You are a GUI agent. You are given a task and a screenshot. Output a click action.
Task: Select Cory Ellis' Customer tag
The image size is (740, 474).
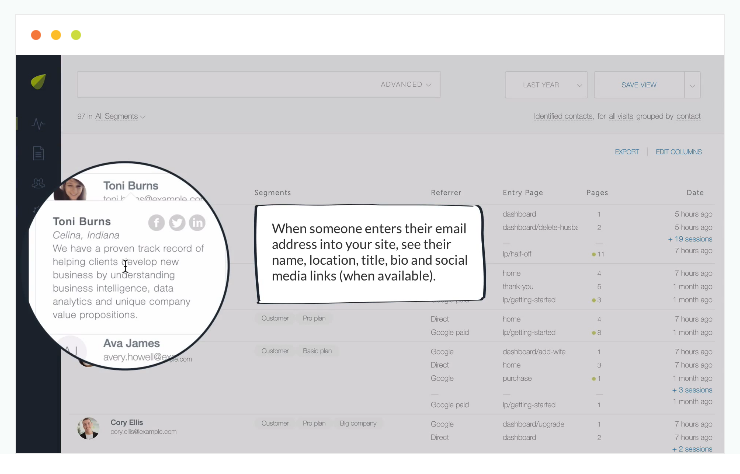[x=275, y=423]
